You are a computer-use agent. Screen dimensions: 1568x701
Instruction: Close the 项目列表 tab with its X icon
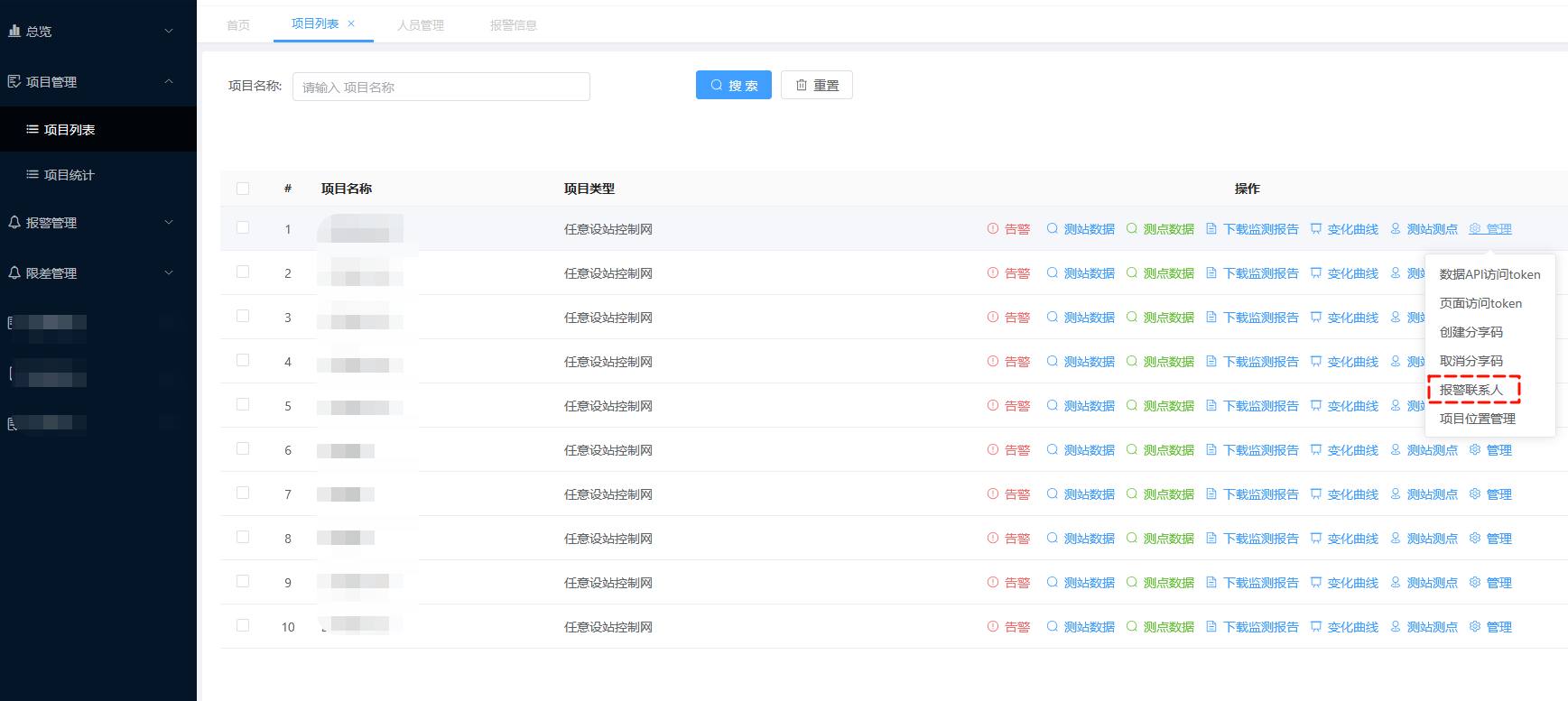pos(351,23)
